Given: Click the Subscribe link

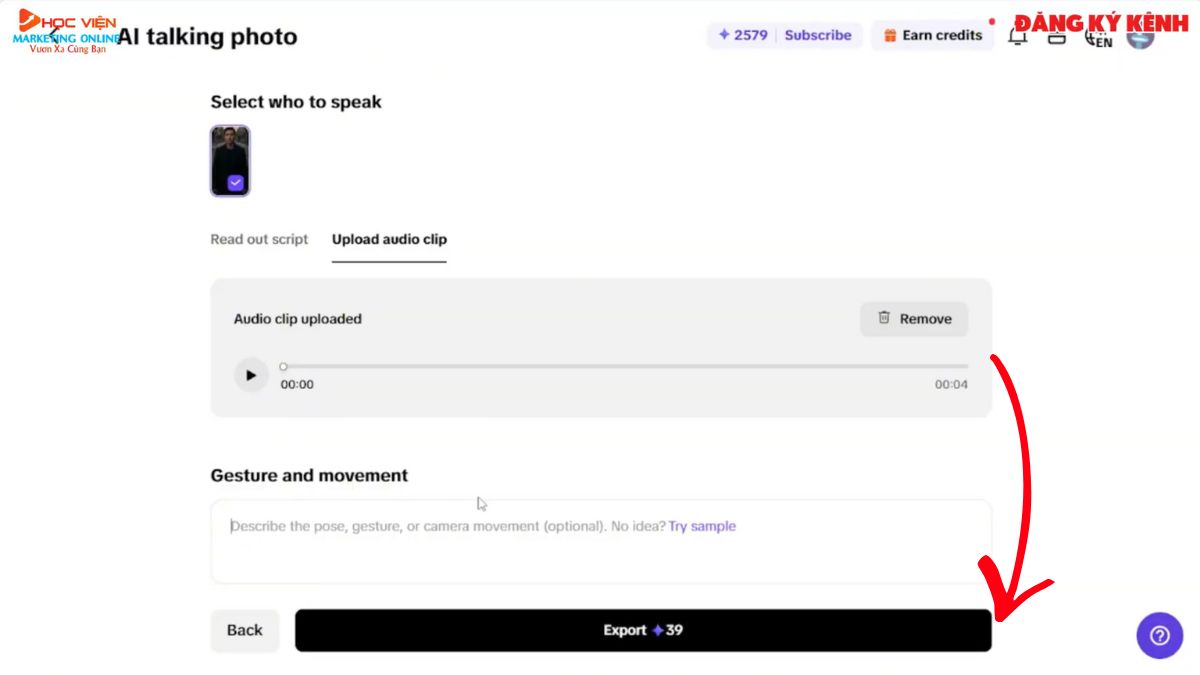Looking at the screenshot, I should (x=817, y=35).
